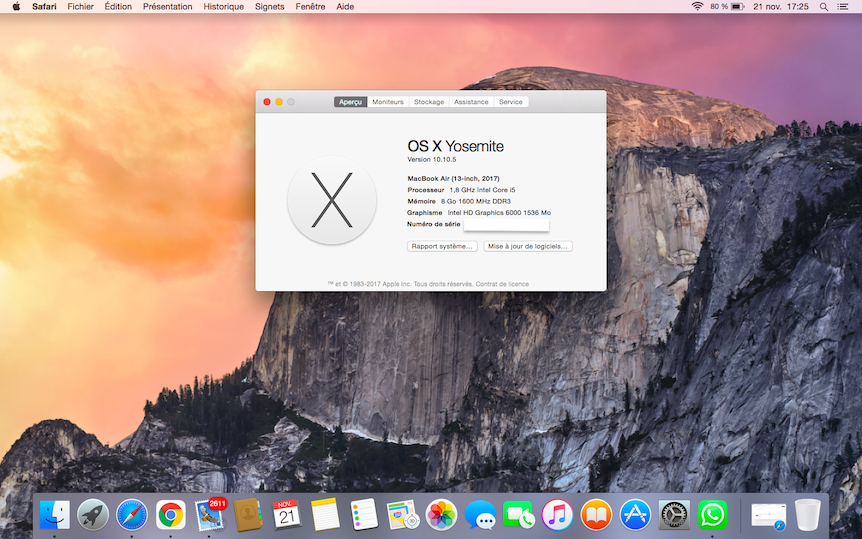The height and width of the screenshot is (539, 862).
Task: Click the Rapport système button
Action: point(442,246)
